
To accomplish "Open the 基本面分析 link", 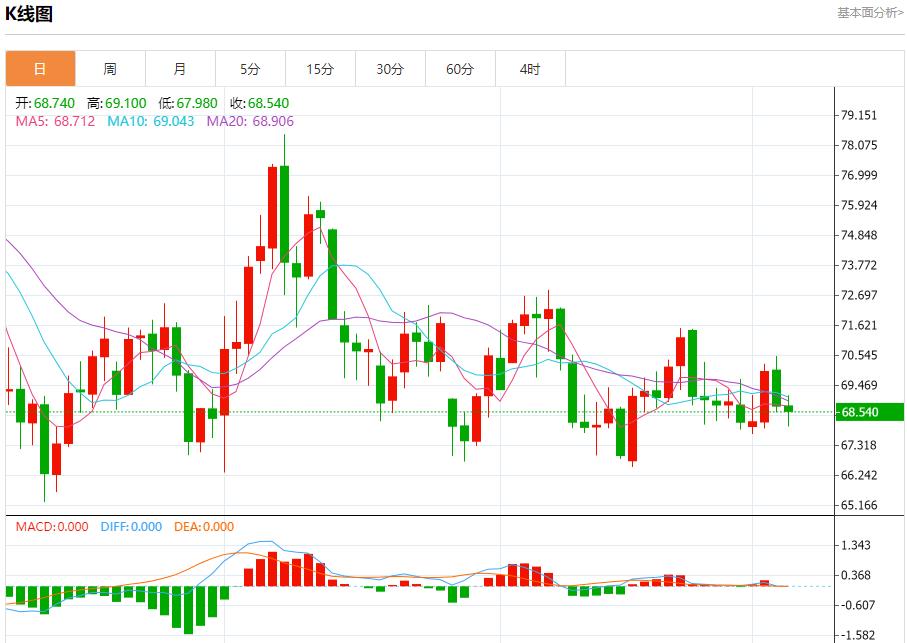I will 870,12.
